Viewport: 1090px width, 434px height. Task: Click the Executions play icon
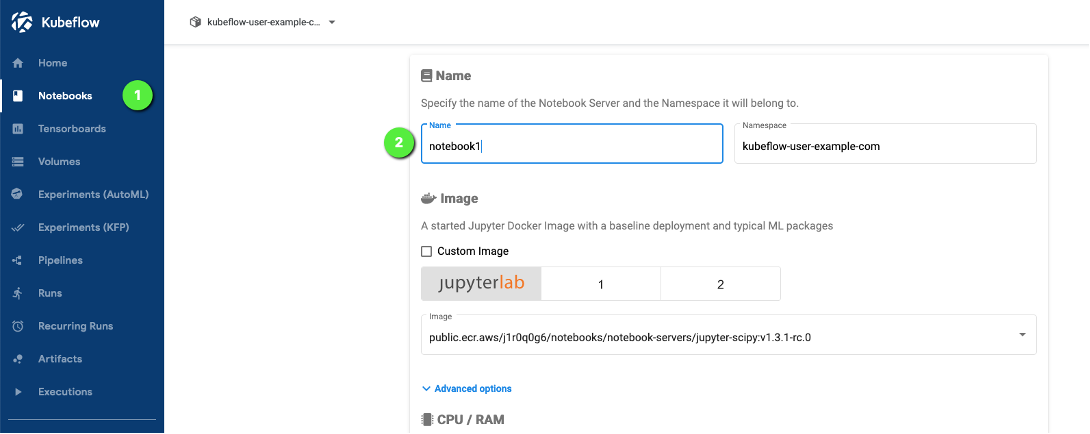pos(19,392)
